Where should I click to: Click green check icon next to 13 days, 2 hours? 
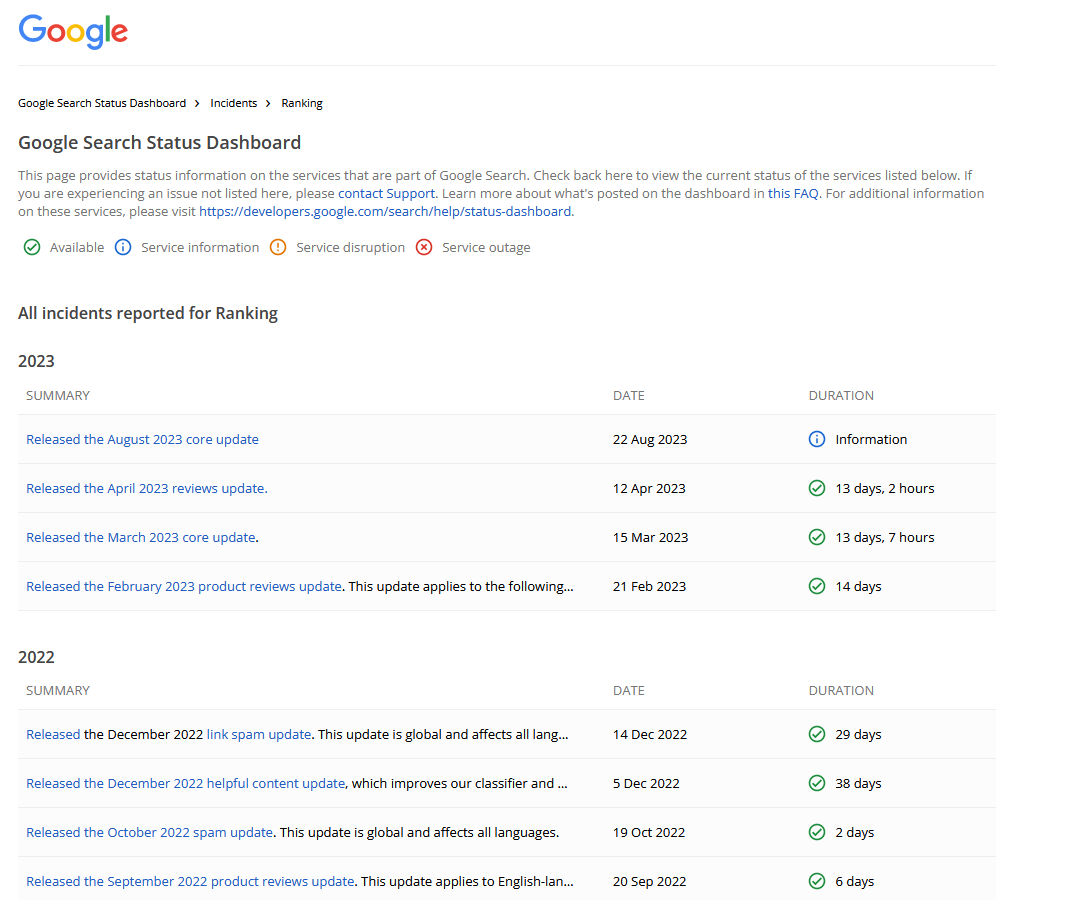(817, 488)
